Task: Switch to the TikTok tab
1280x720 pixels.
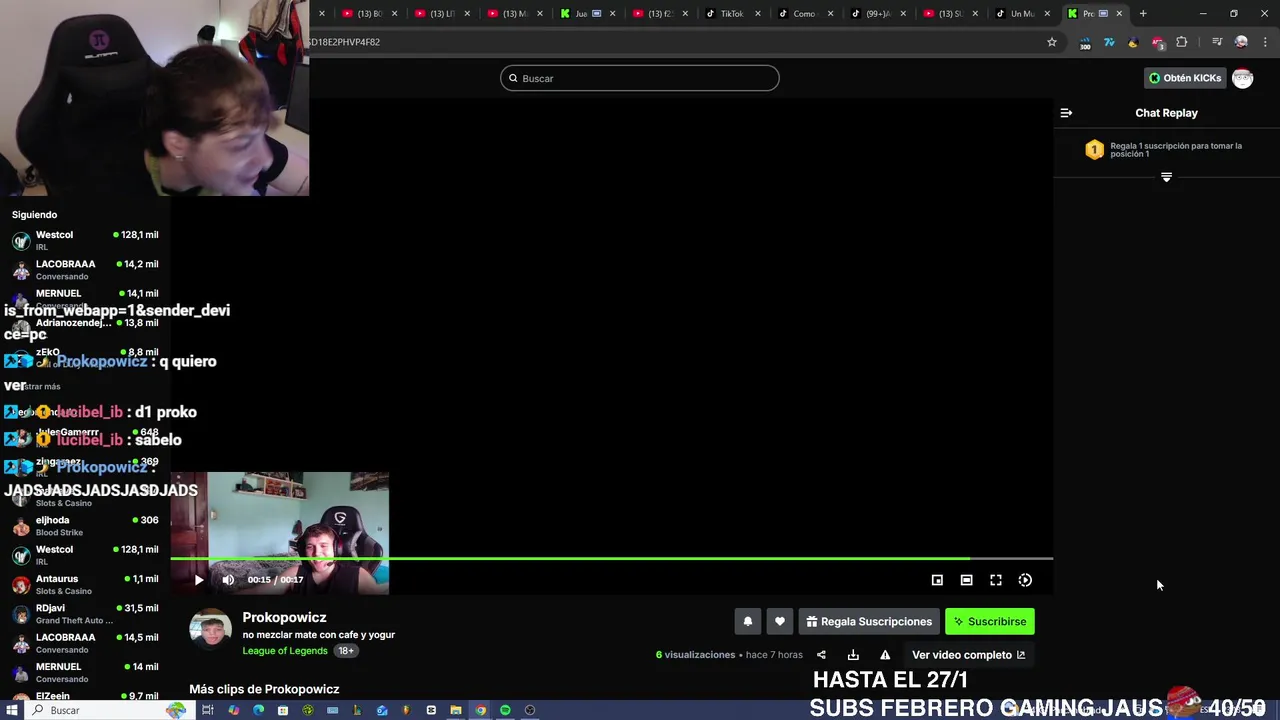Action: click(732, 13)
